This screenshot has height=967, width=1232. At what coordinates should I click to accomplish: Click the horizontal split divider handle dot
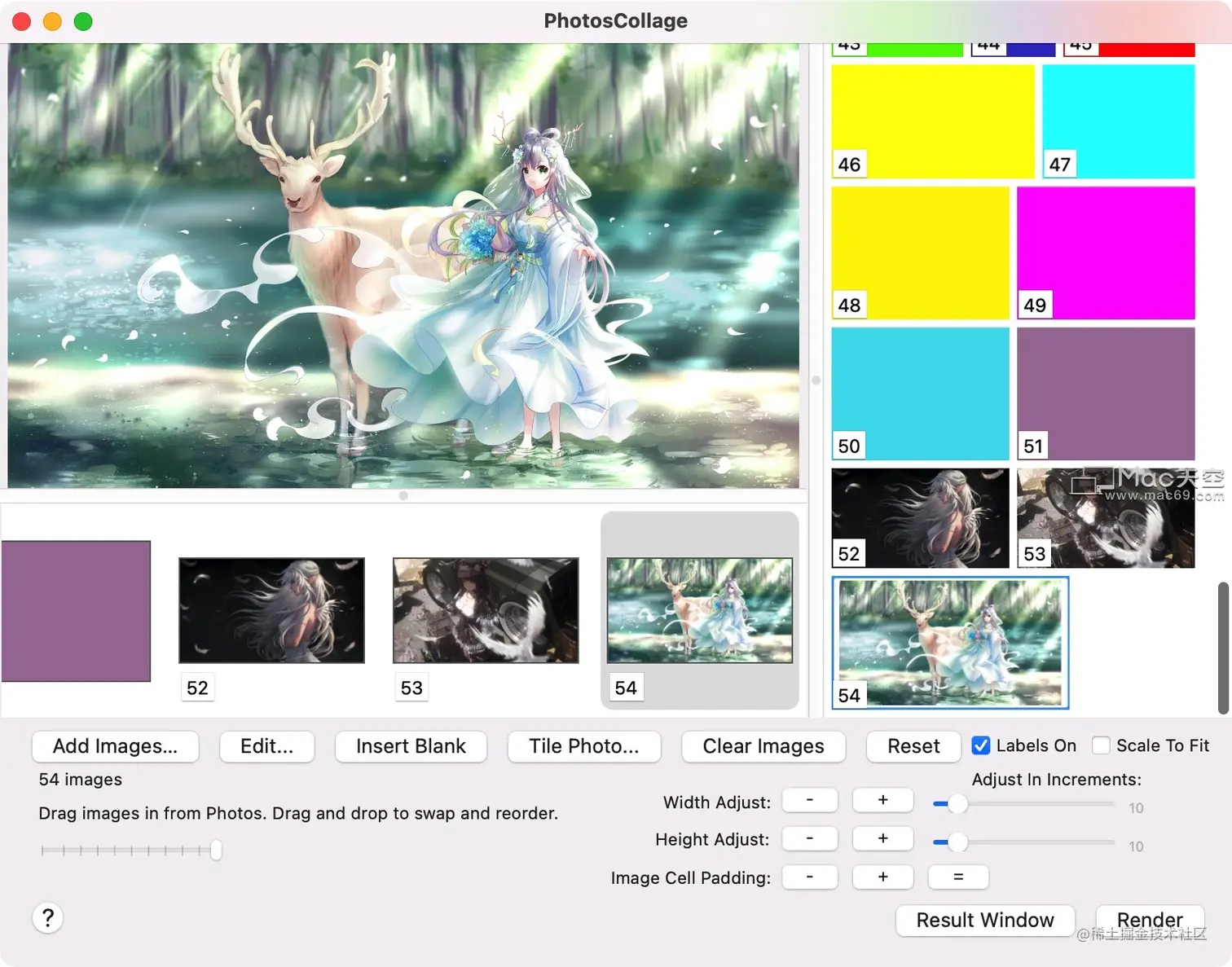click(403, 495)
